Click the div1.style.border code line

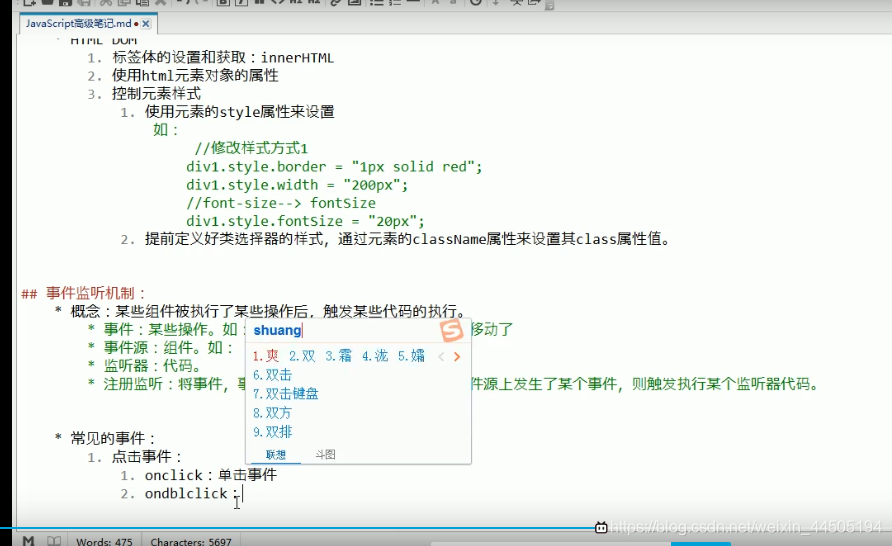(334, 167)
